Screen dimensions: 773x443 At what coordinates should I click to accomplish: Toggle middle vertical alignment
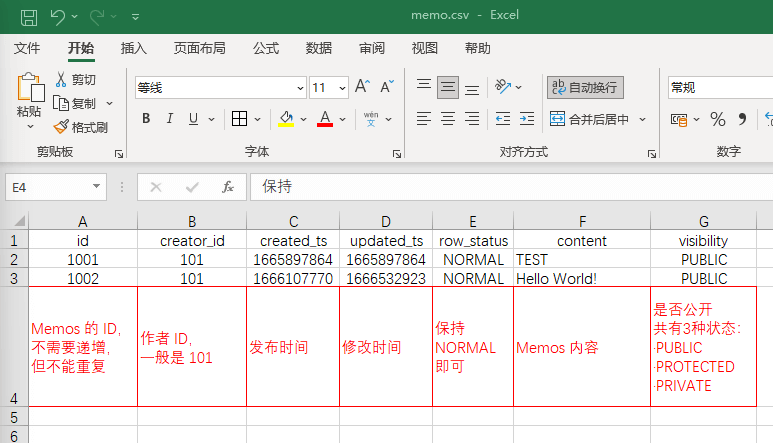click(448, 87)
